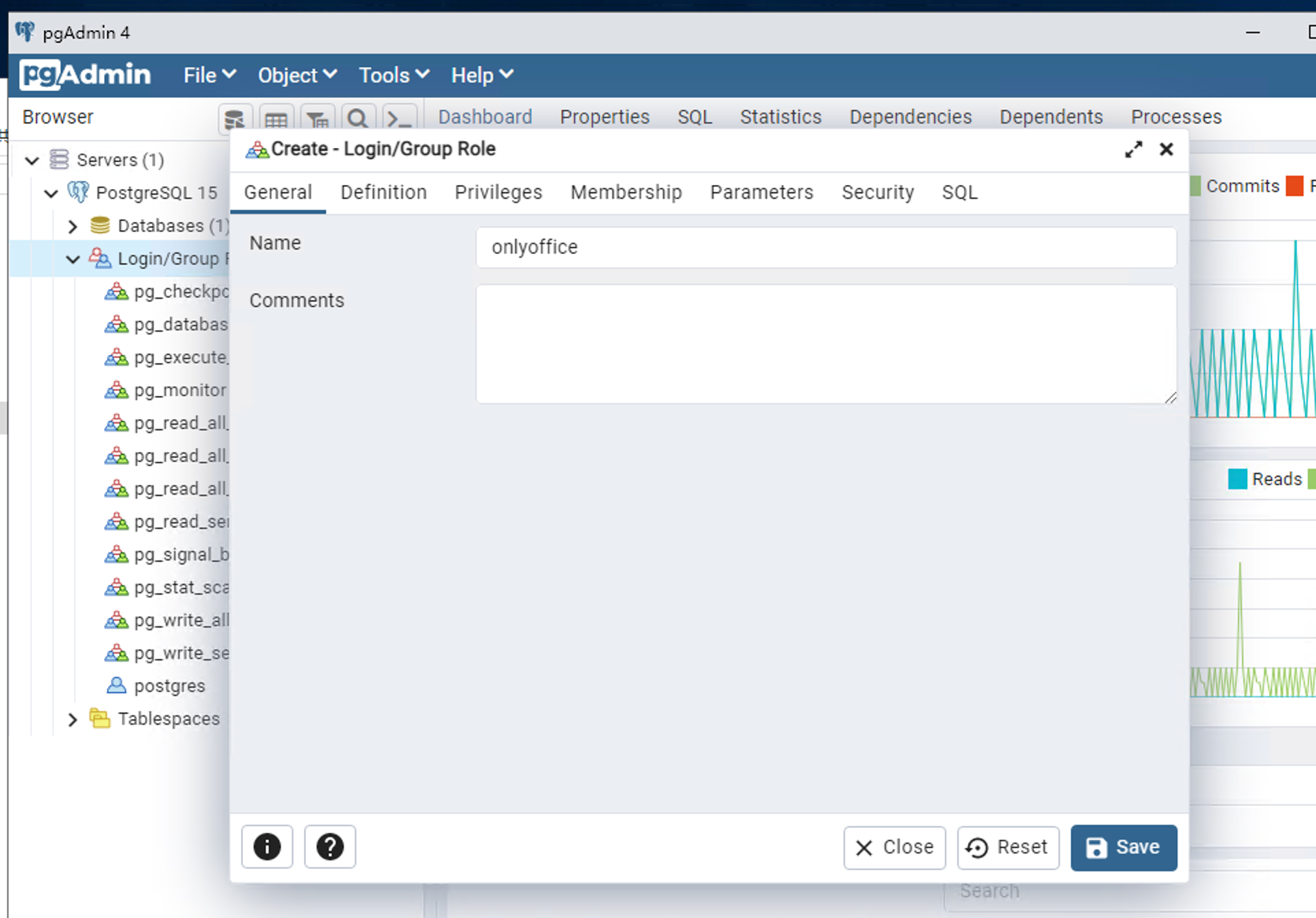The width and height of the screenshot is (1316, 918).
Task: Click the pgAdmin logo in header
Action: [x=85, y=75]
